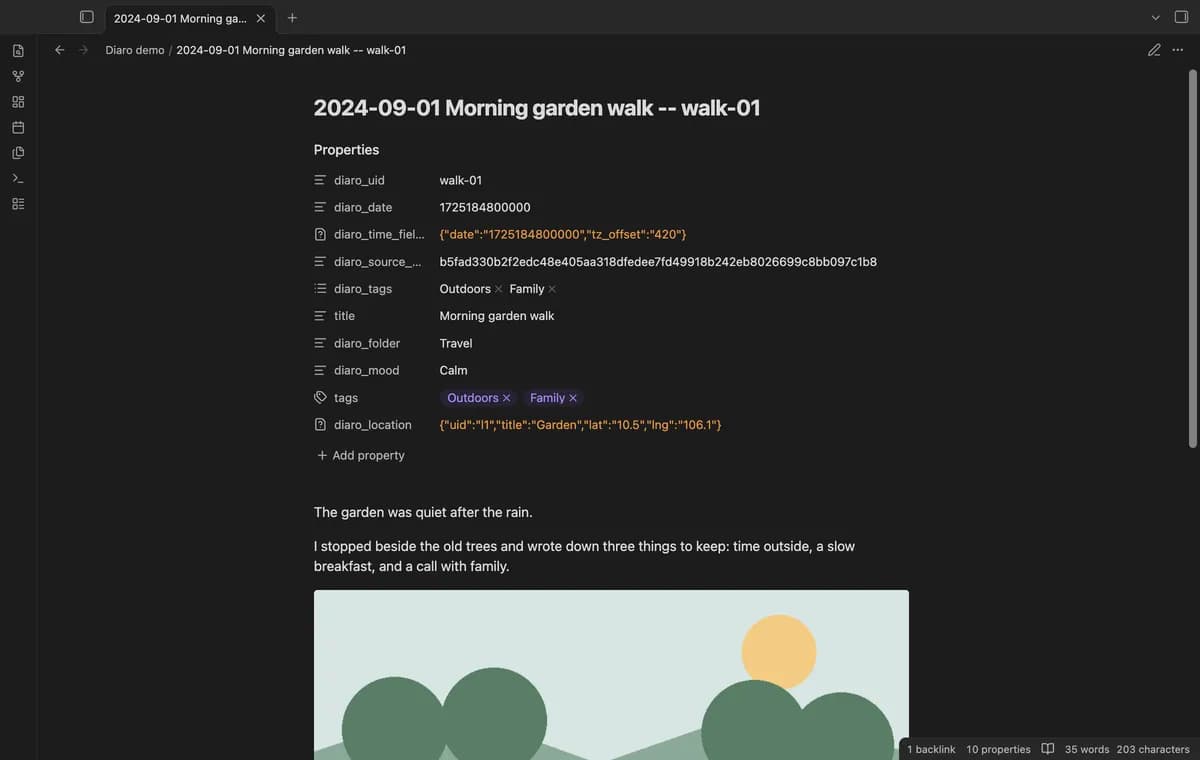
Task: Click the paragraph "The garden was quiet after the rain."
Action: coord(423,512)
